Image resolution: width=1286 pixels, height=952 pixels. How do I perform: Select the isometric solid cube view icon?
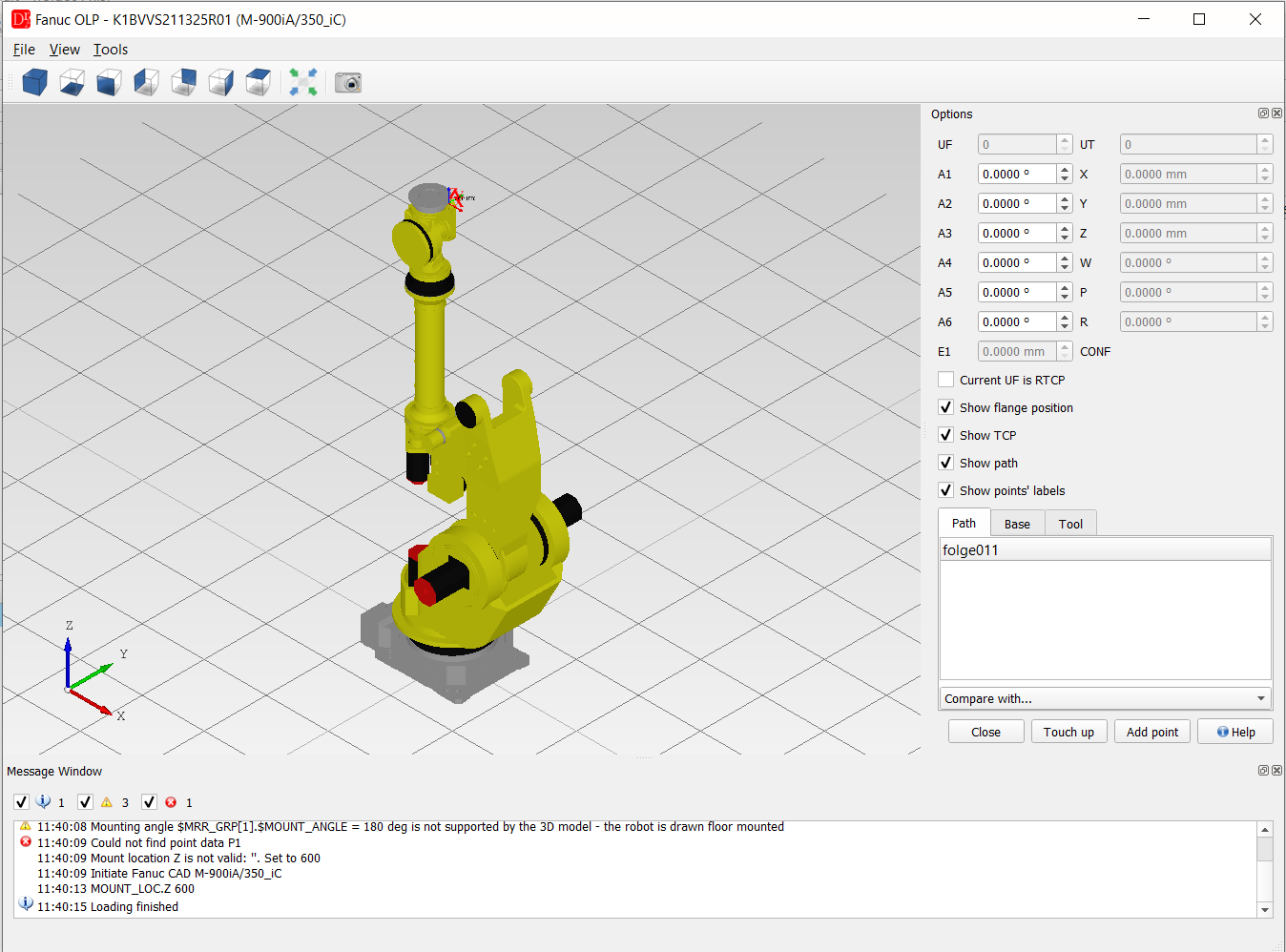34,83
